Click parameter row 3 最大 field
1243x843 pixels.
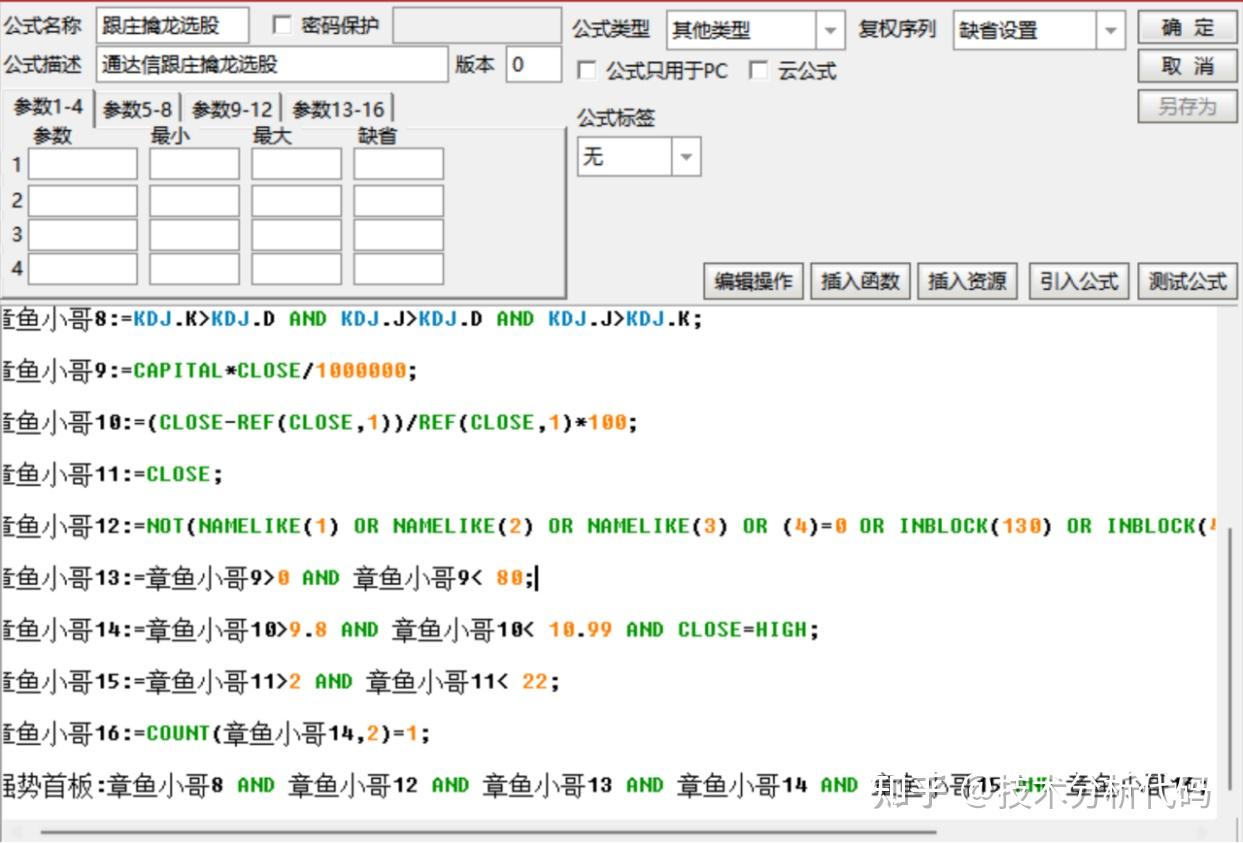coord(297,234)
